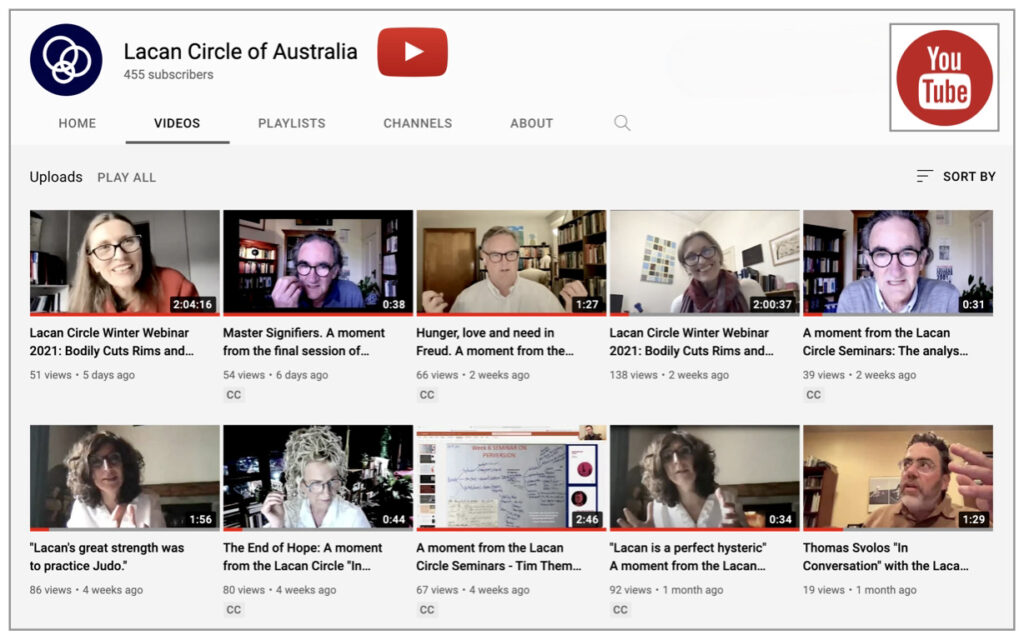Open the channel search magnifier icon
The height and width of the screenshot is (640, 1024).
pyautogui.click(x=622, y=123)
